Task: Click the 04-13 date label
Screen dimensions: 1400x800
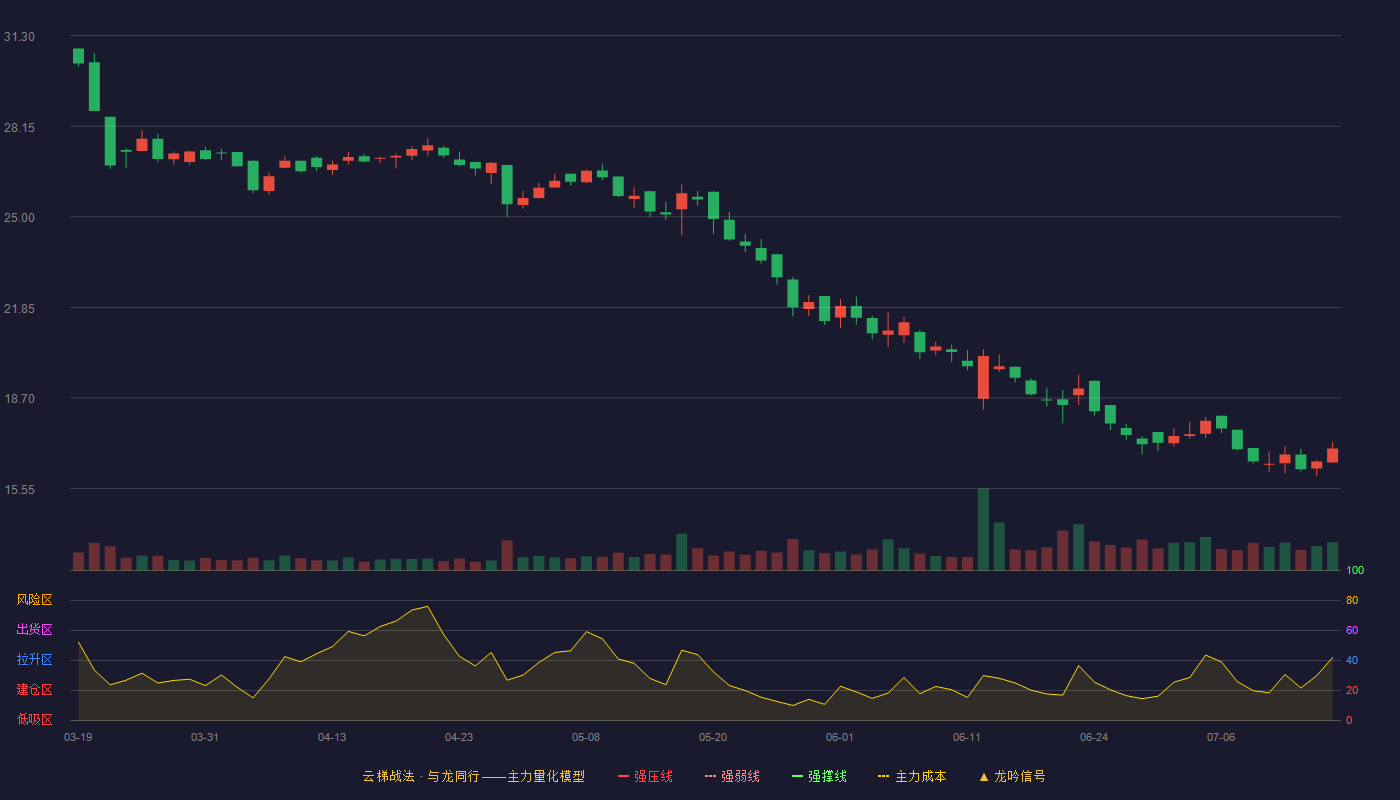Action: (x=332, y=737)
